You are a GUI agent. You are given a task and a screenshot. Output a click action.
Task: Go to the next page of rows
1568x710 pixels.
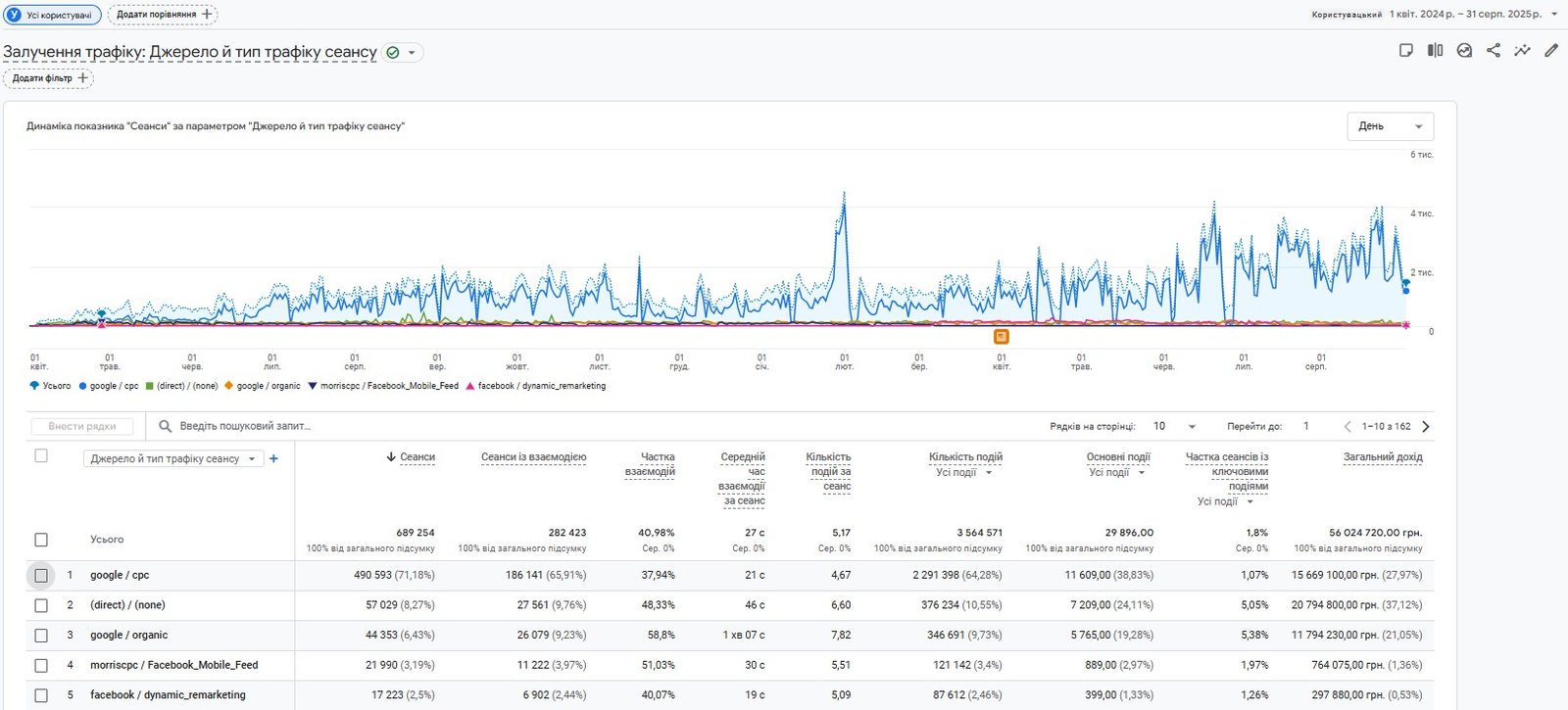(1426, 426)
